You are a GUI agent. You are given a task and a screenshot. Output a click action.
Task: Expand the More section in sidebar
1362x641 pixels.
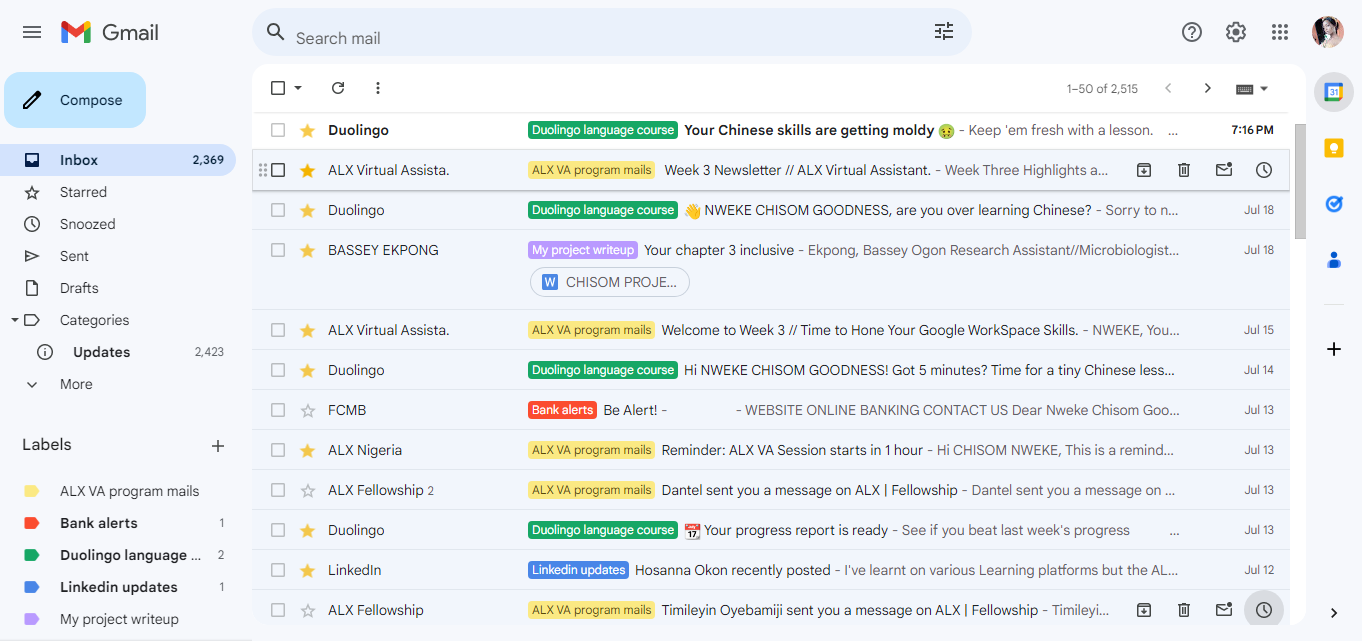pos(76,384)
